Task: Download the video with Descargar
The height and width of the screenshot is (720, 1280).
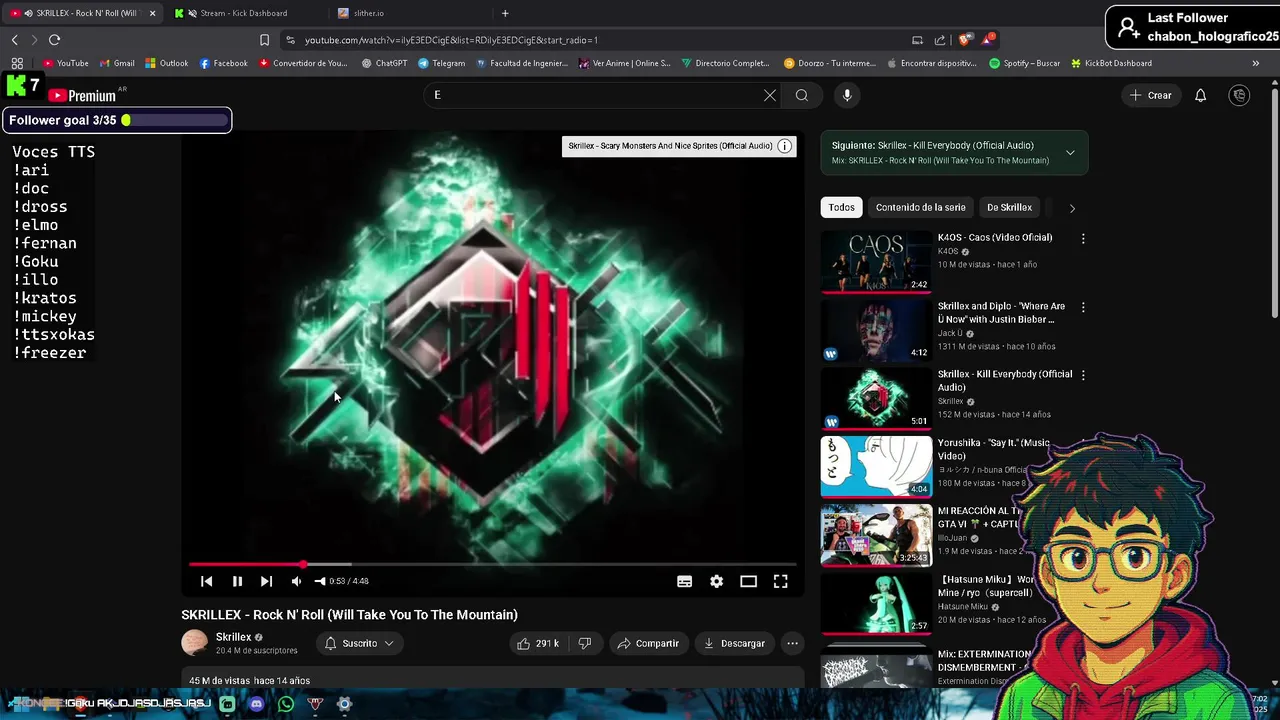Action: 734,643
